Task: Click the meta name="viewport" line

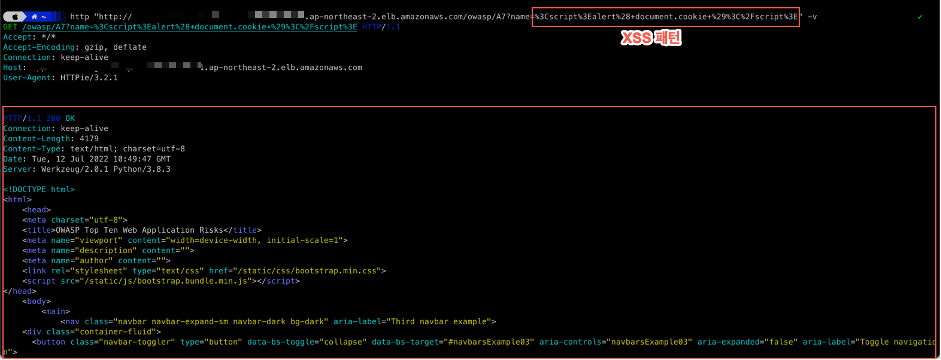Action: (x=185, y=240)
